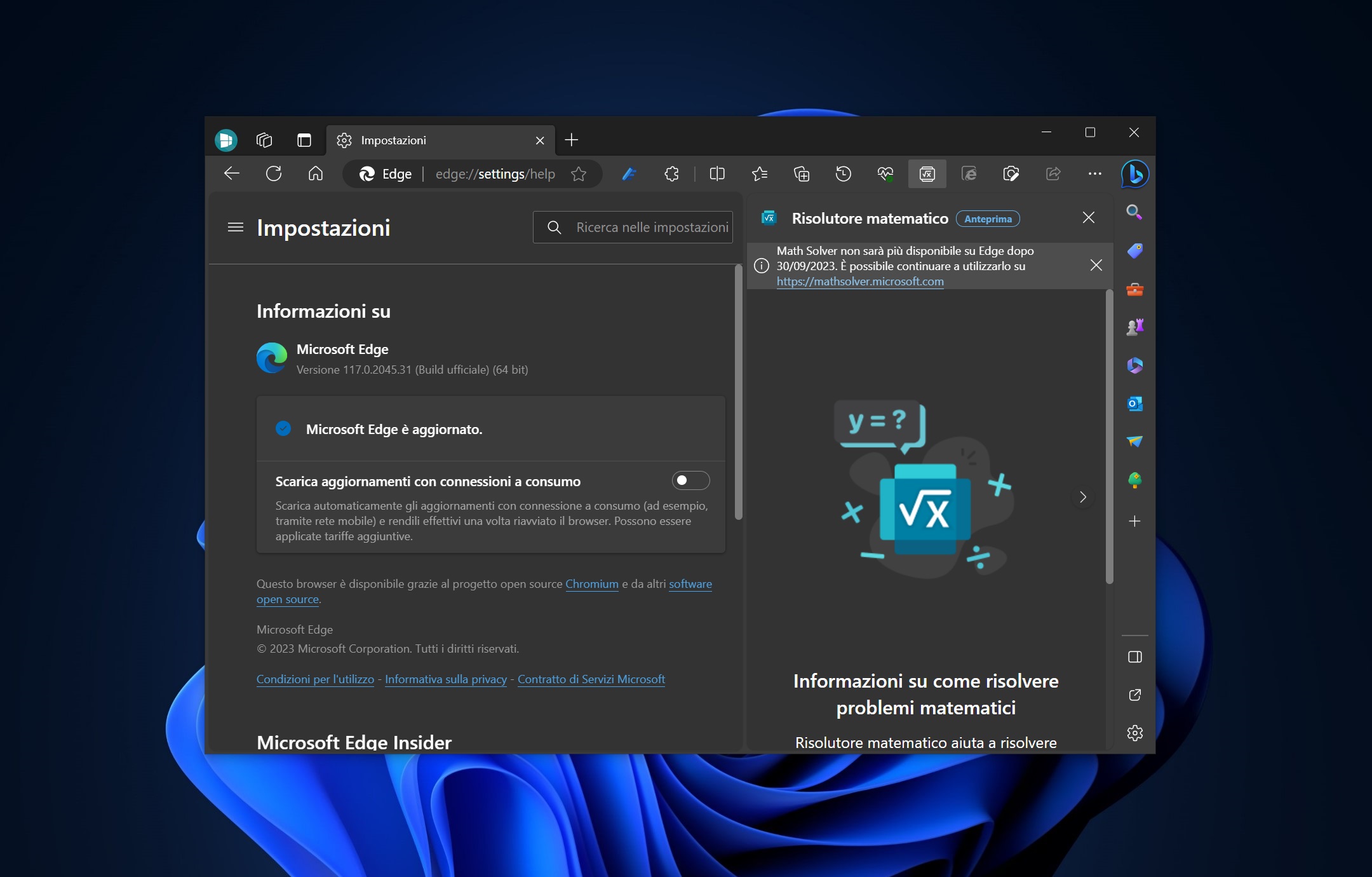The width and height of the screenshot is (1372, 877).
Task: Open the Extensions puzzle icon
Action: 671,174
